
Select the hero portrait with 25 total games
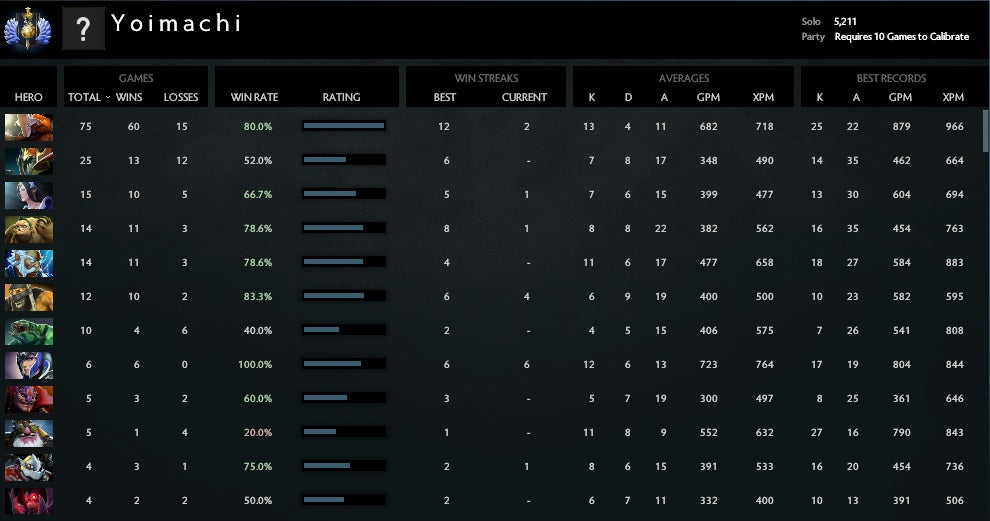[29, 160]
